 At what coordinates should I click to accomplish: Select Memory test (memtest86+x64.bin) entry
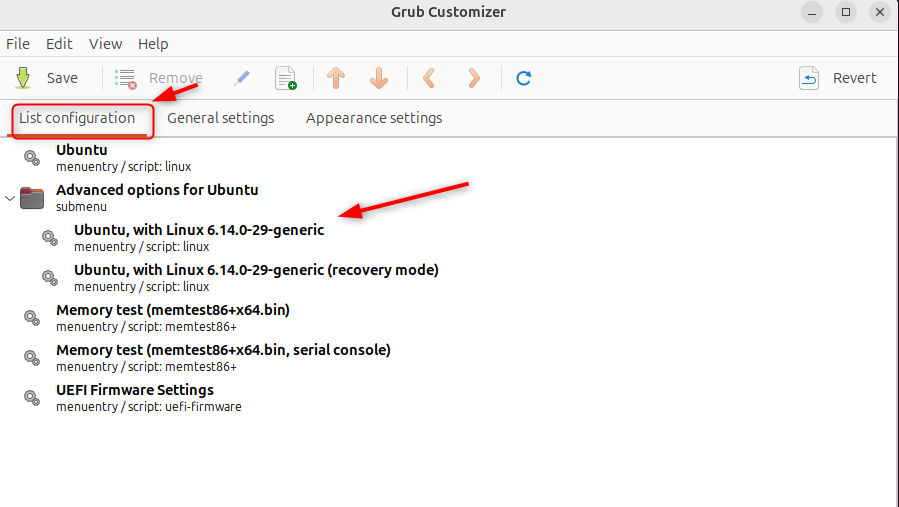pos(450,318)
